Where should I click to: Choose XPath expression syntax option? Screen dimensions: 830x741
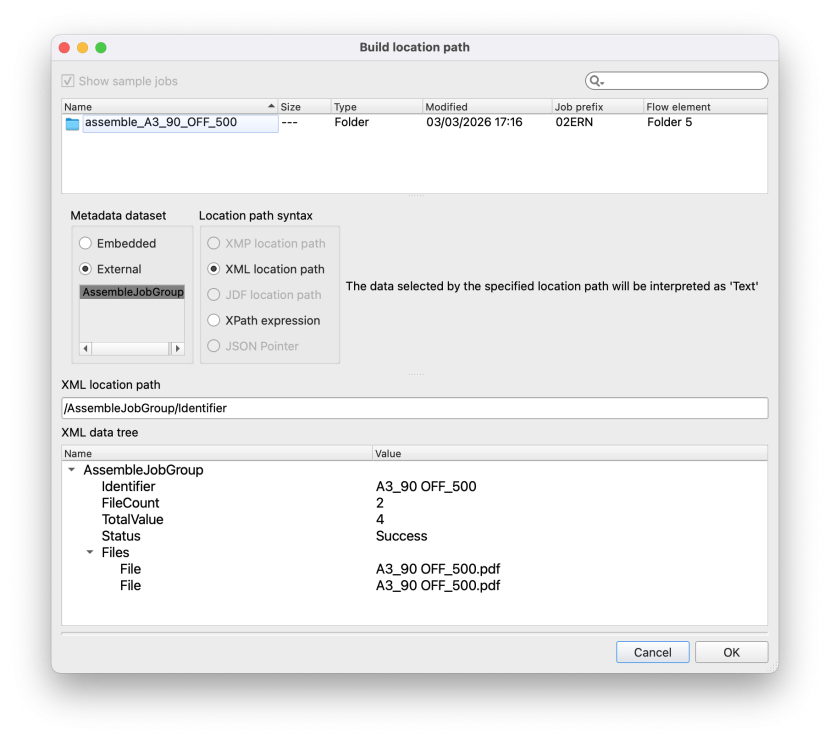(x=214, y=321)
